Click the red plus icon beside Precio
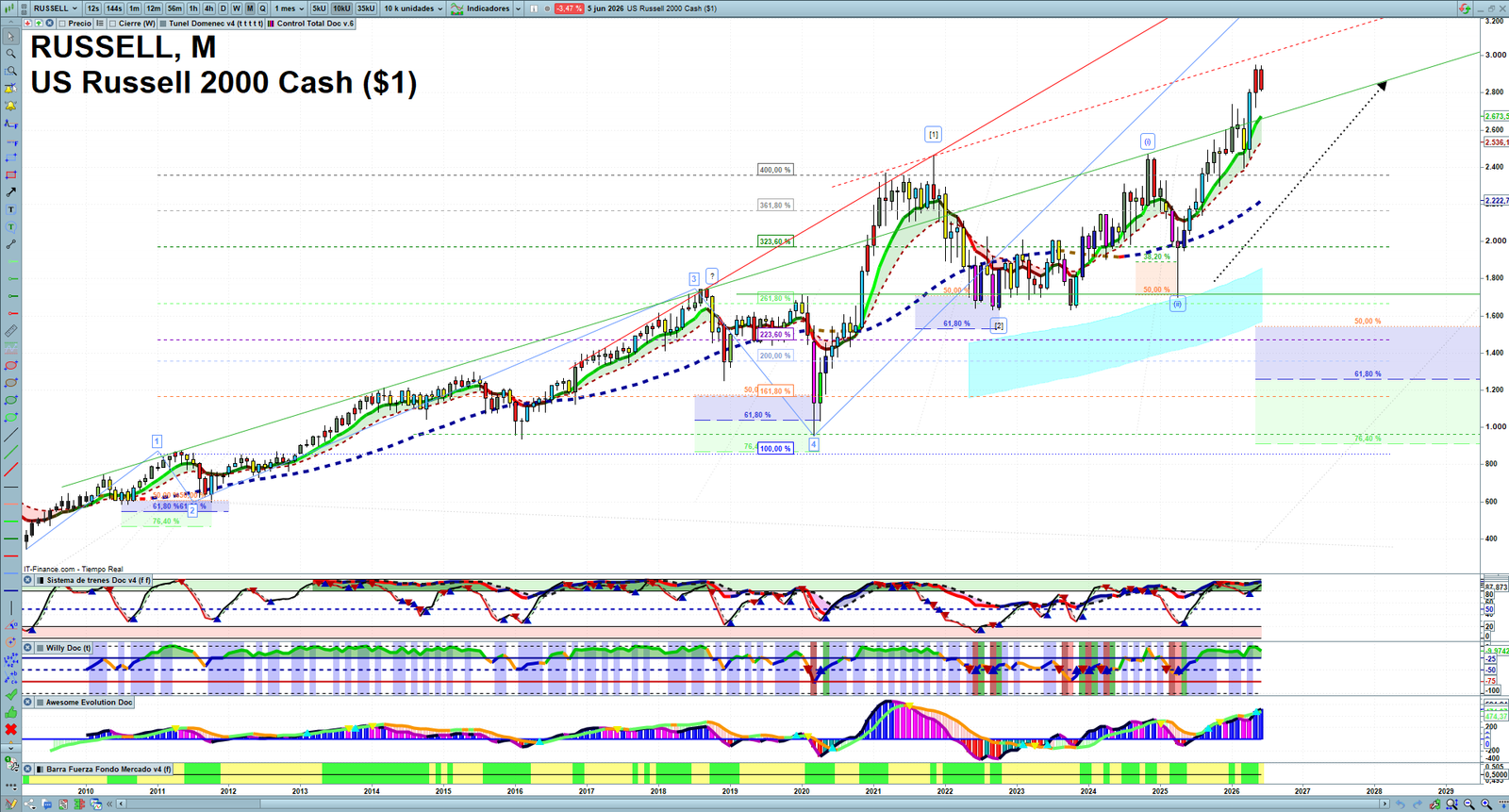The width and height of the screenshot is (1509, 812). (28, 24)
